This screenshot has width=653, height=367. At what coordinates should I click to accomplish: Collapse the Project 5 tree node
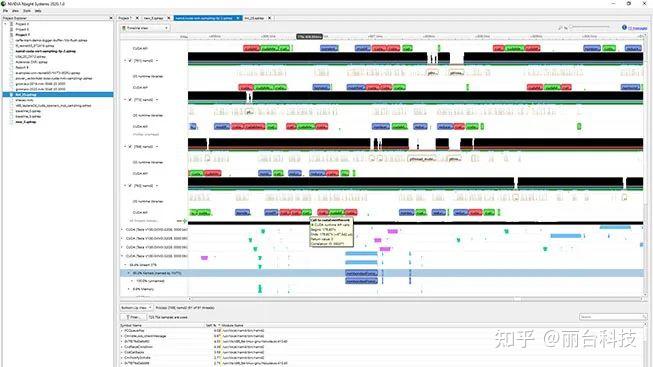point(6,24)
